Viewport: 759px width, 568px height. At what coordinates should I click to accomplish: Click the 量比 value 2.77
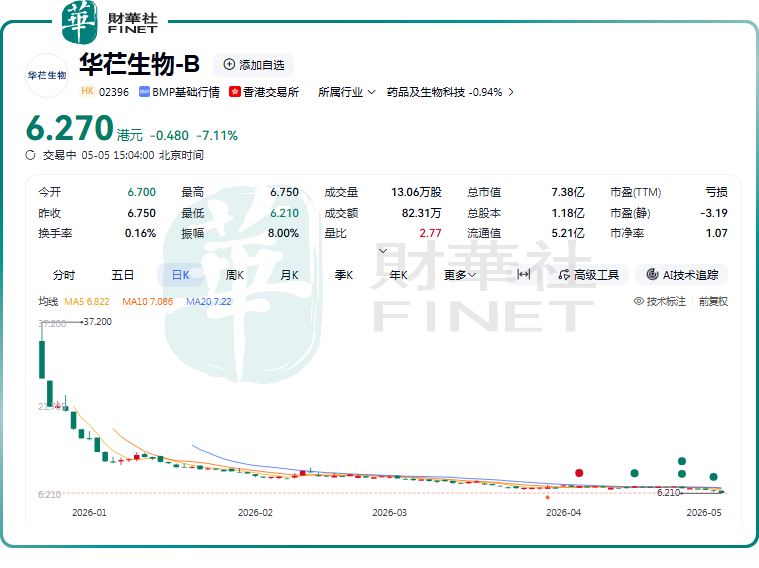coord(430,233)
